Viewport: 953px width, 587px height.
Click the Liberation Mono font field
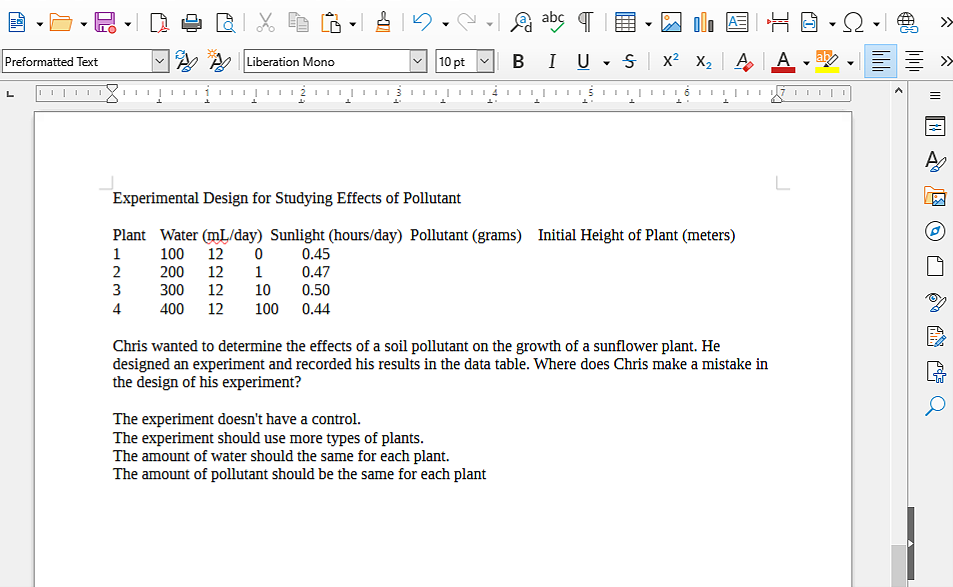pyautogui.click(x=327, y=61)
